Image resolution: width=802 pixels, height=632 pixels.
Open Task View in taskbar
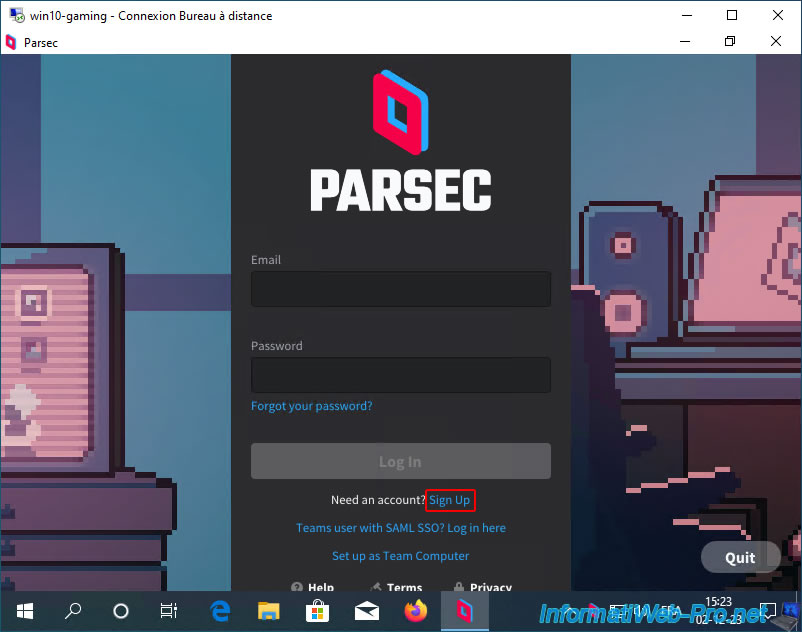[169, 611]
